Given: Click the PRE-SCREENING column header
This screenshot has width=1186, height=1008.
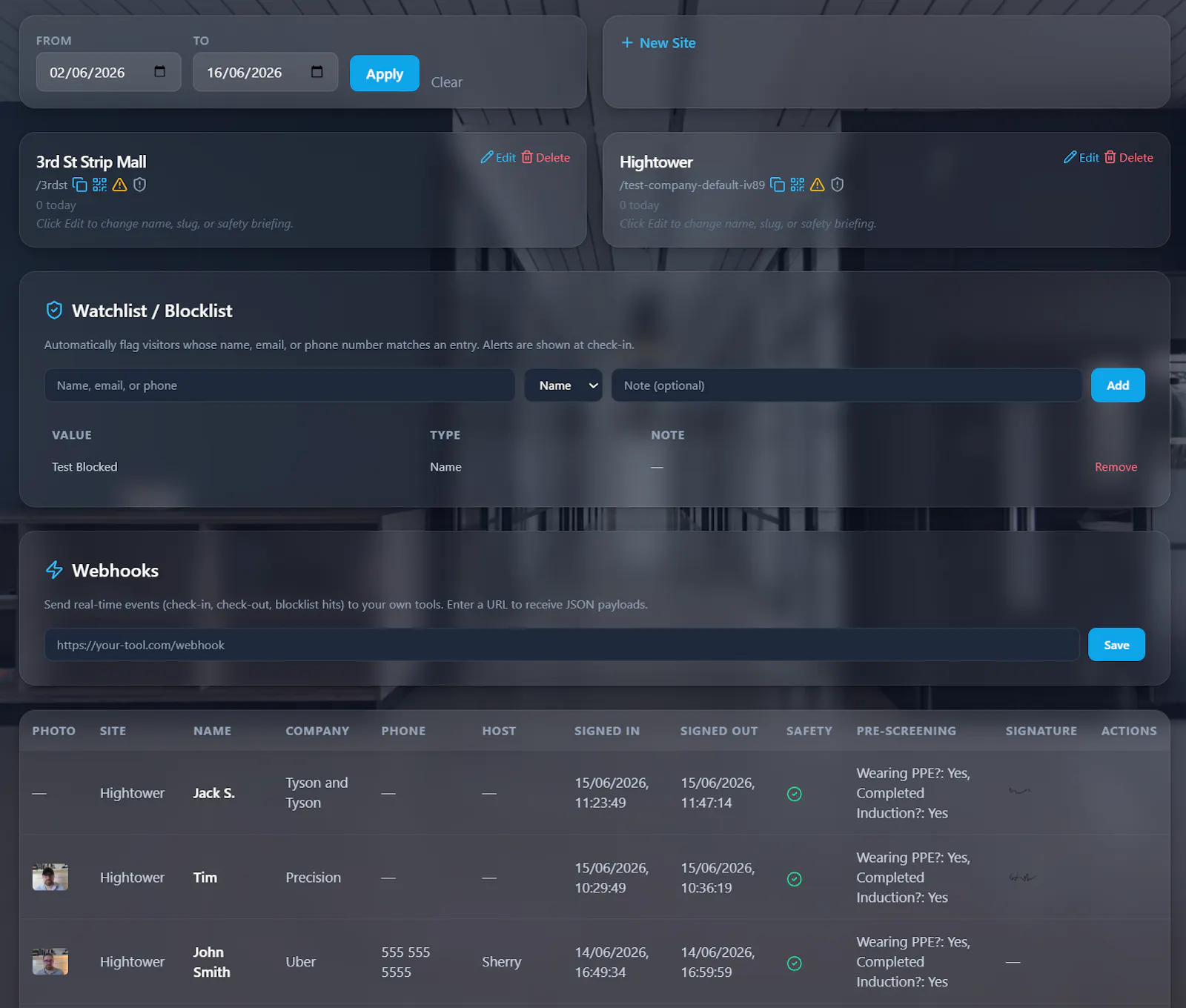Looking at the screenshot, I should pos(907,731).
